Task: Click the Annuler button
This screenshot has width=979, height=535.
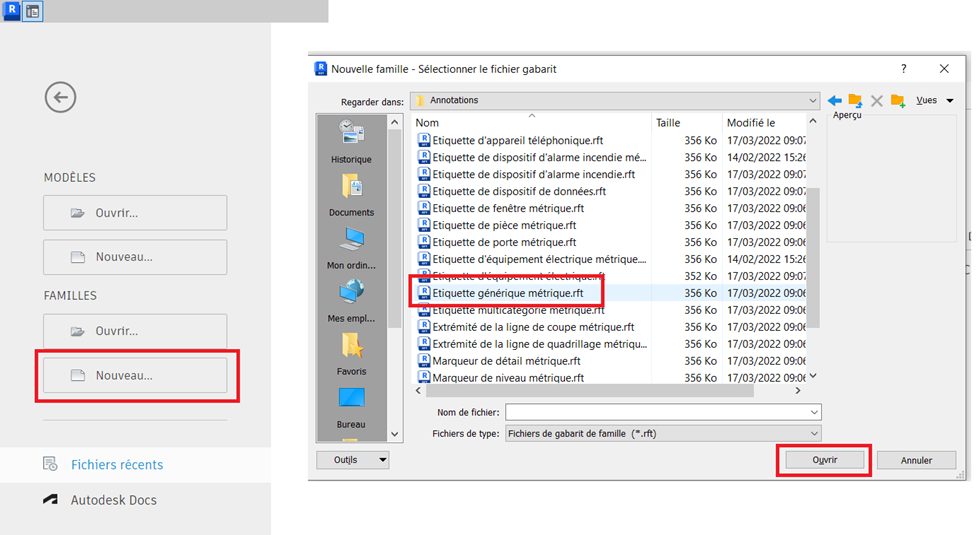Action: click(x=916, y=460)
